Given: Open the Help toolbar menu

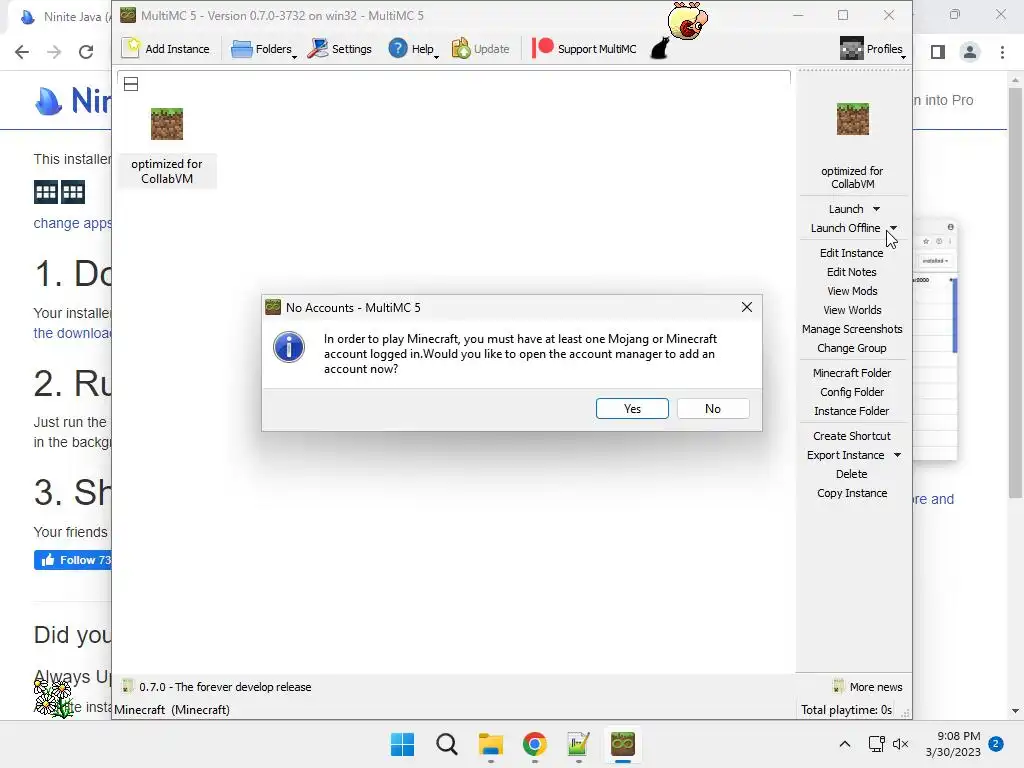Looking at the screenshot, I should [413, 48].
